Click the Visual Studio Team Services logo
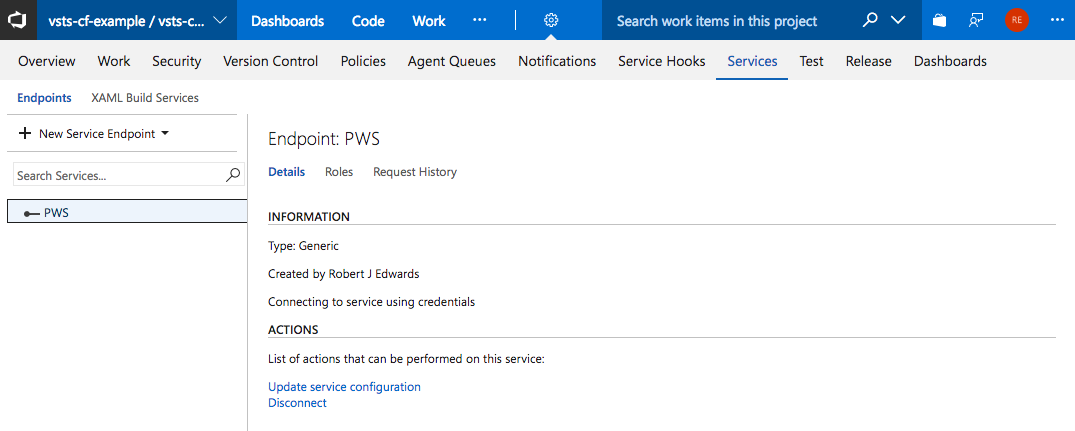1075x431 pixels. (17, 20)
